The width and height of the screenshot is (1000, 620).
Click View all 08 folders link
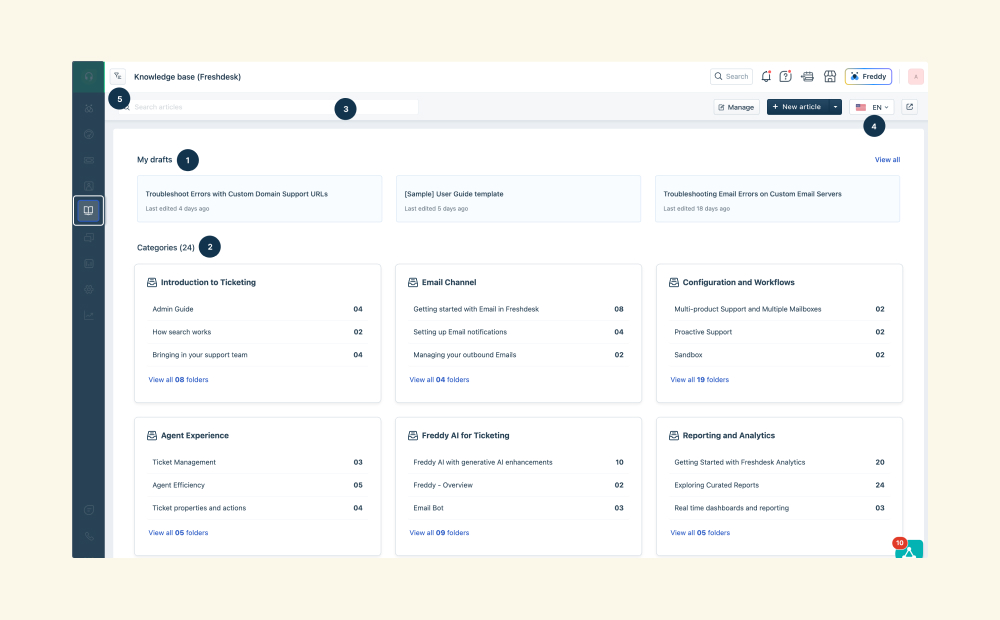(179, 380)
